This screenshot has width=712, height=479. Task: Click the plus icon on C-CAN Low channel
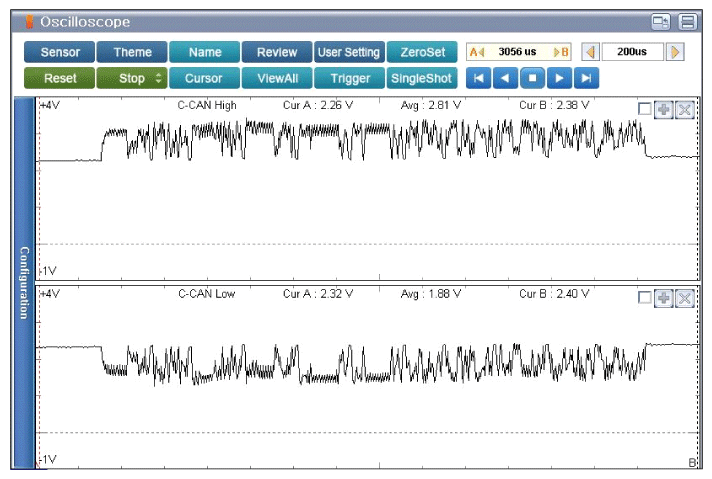click(x=664, y=298)
